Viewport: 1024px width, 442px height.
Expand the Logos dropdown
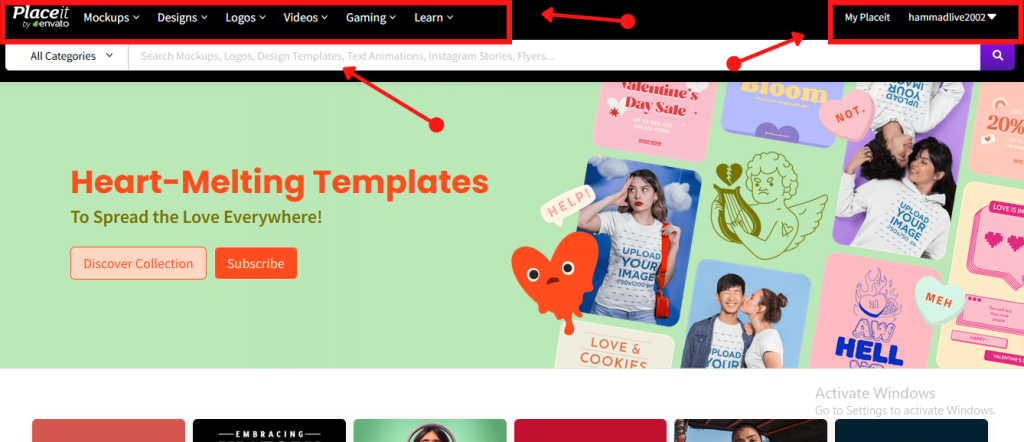(246, 18)
